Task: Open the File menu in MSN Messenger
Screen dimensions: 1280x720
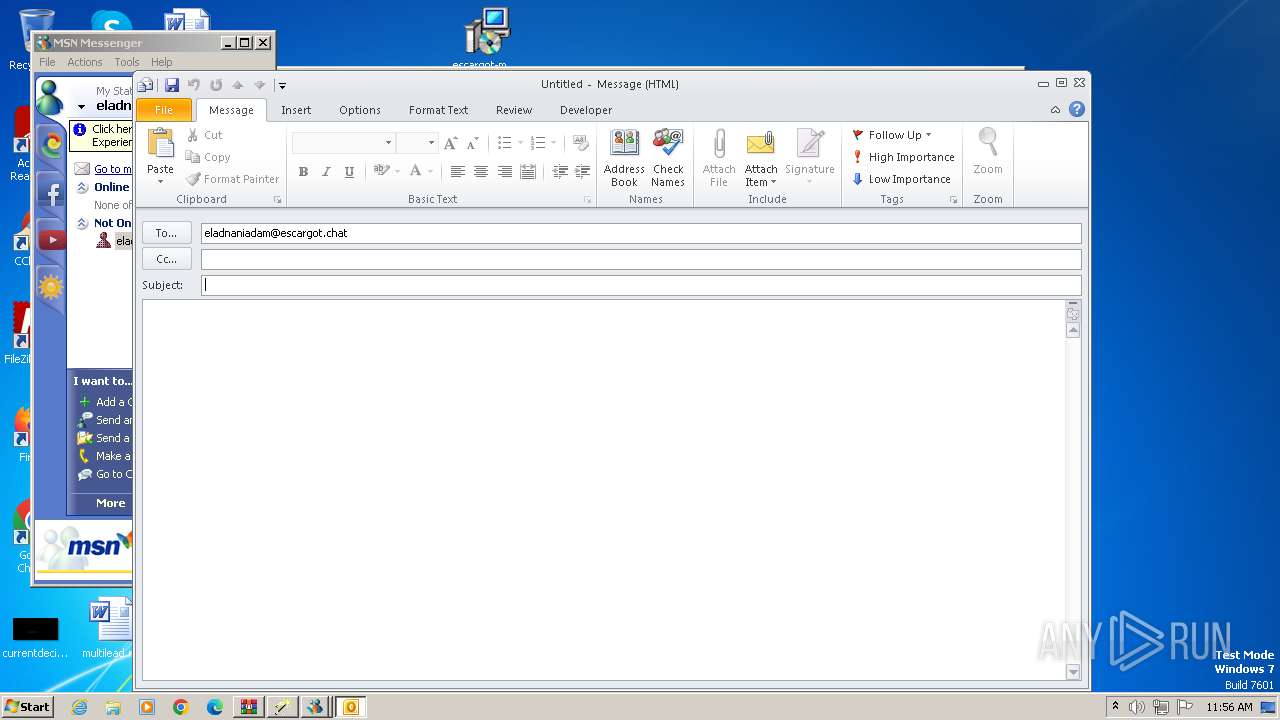Action: (x=47, y=62)
